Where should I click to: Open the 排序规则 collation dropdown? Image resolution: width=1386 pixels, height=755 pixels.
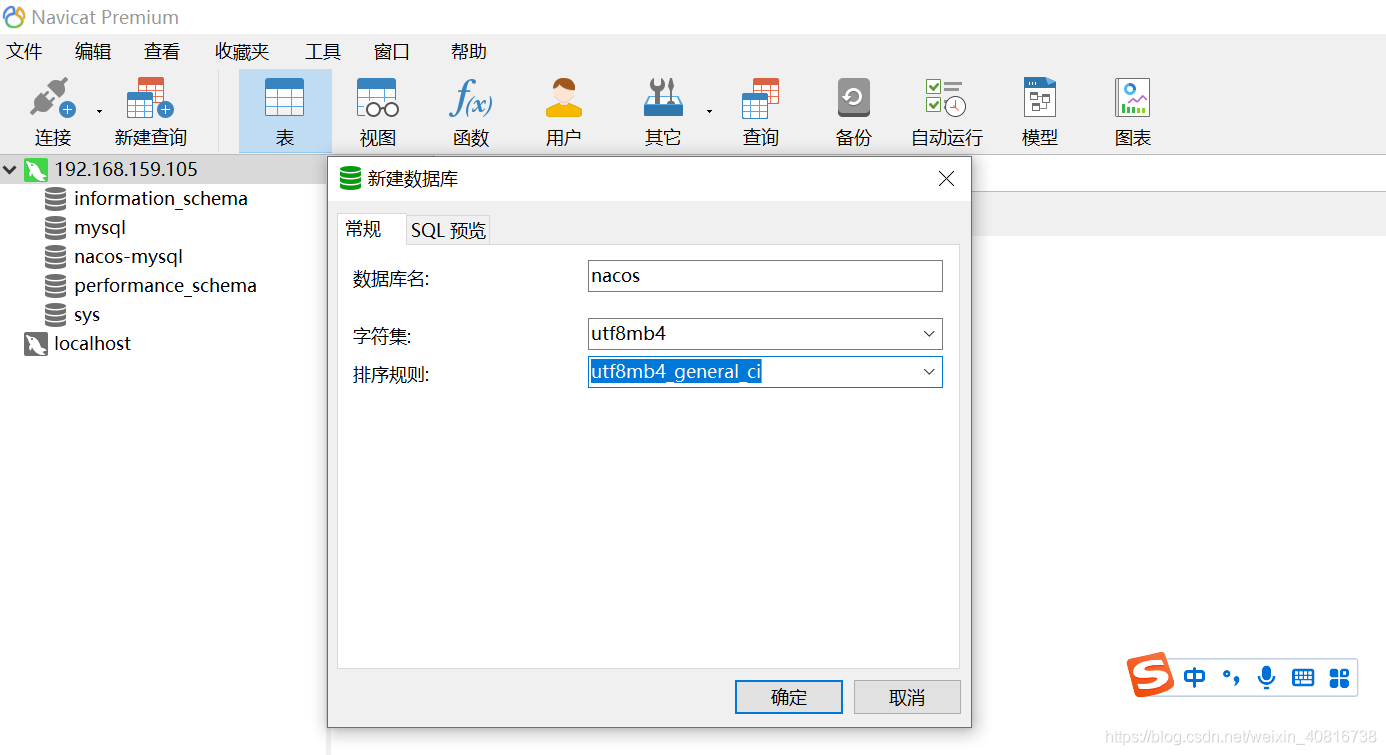pyautogui.click(x=929, y=371)
